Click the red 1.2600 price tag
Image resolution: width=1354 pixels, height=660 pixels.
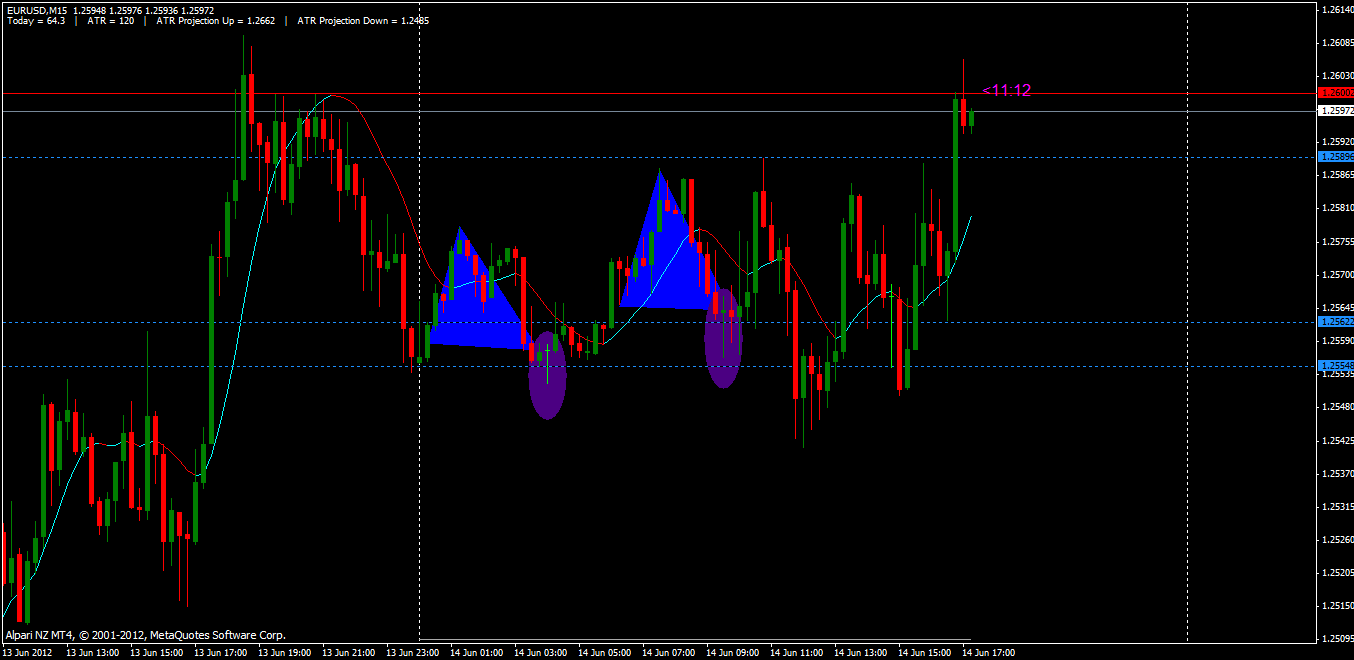pos(1336,93)
